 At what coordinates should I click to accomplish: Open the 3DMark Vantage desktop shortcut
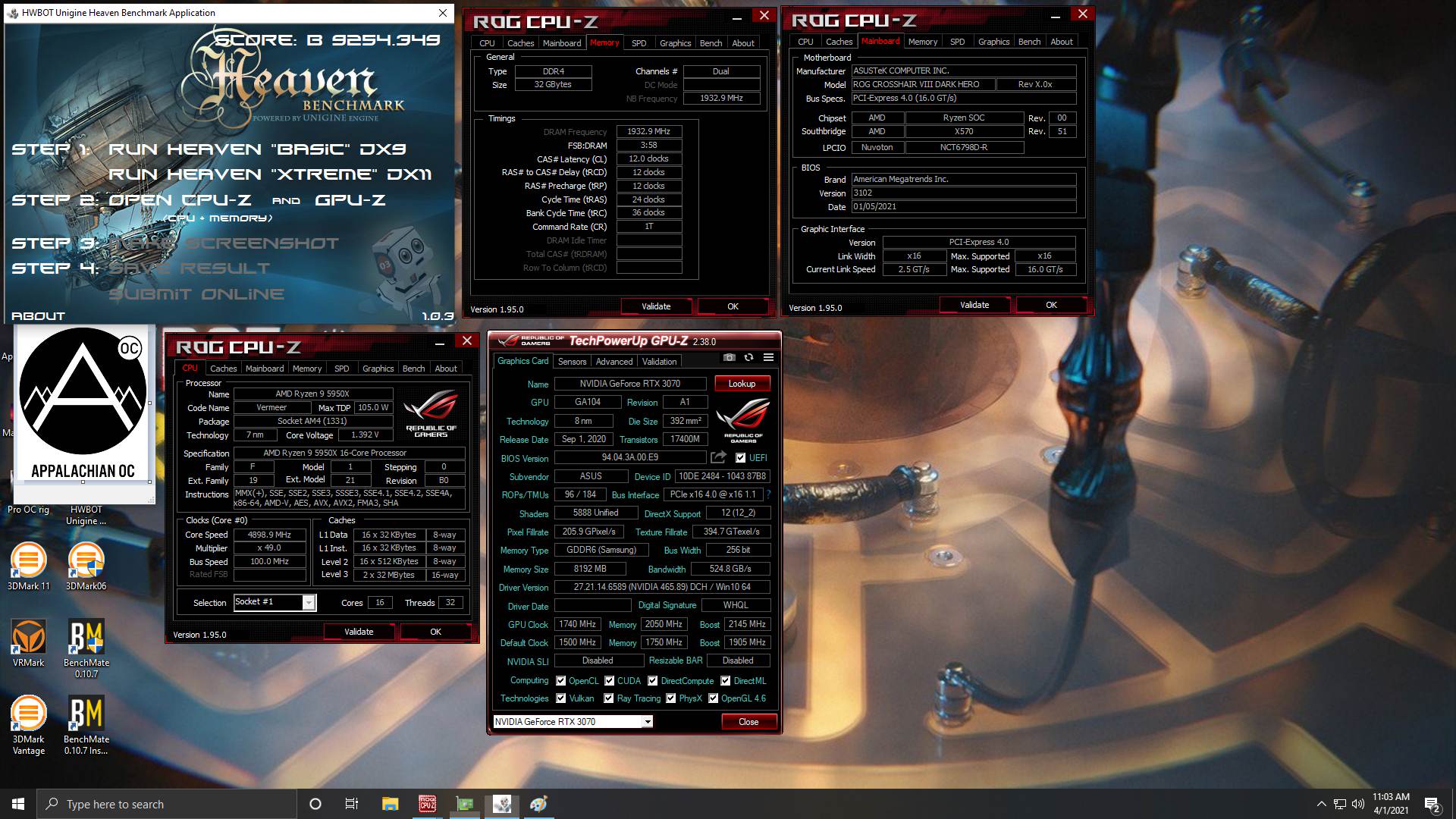coord(28,725)
